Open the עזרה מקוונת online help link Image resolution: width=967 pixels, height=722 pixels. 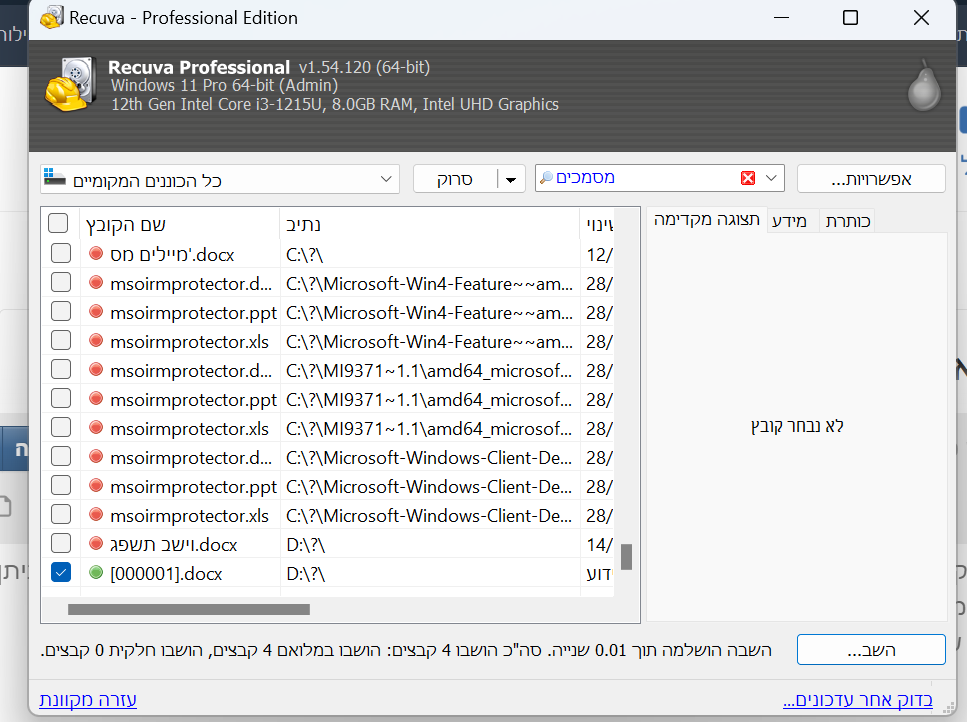tap(88, 700)
